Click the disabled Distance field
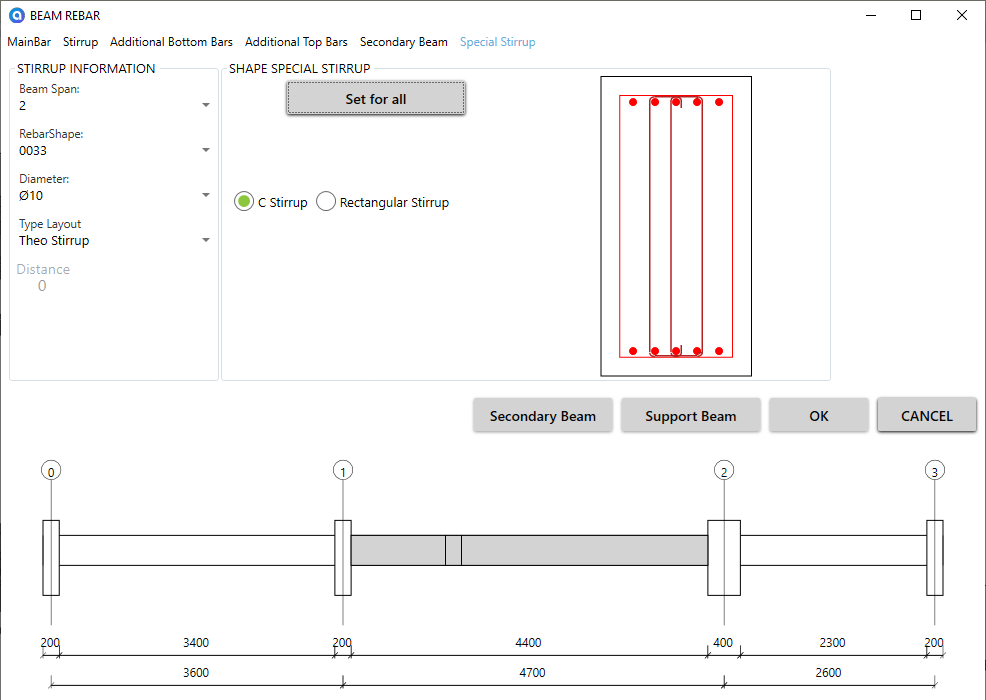The width and height of the screenshot is (986, 700). click(42, 286)
